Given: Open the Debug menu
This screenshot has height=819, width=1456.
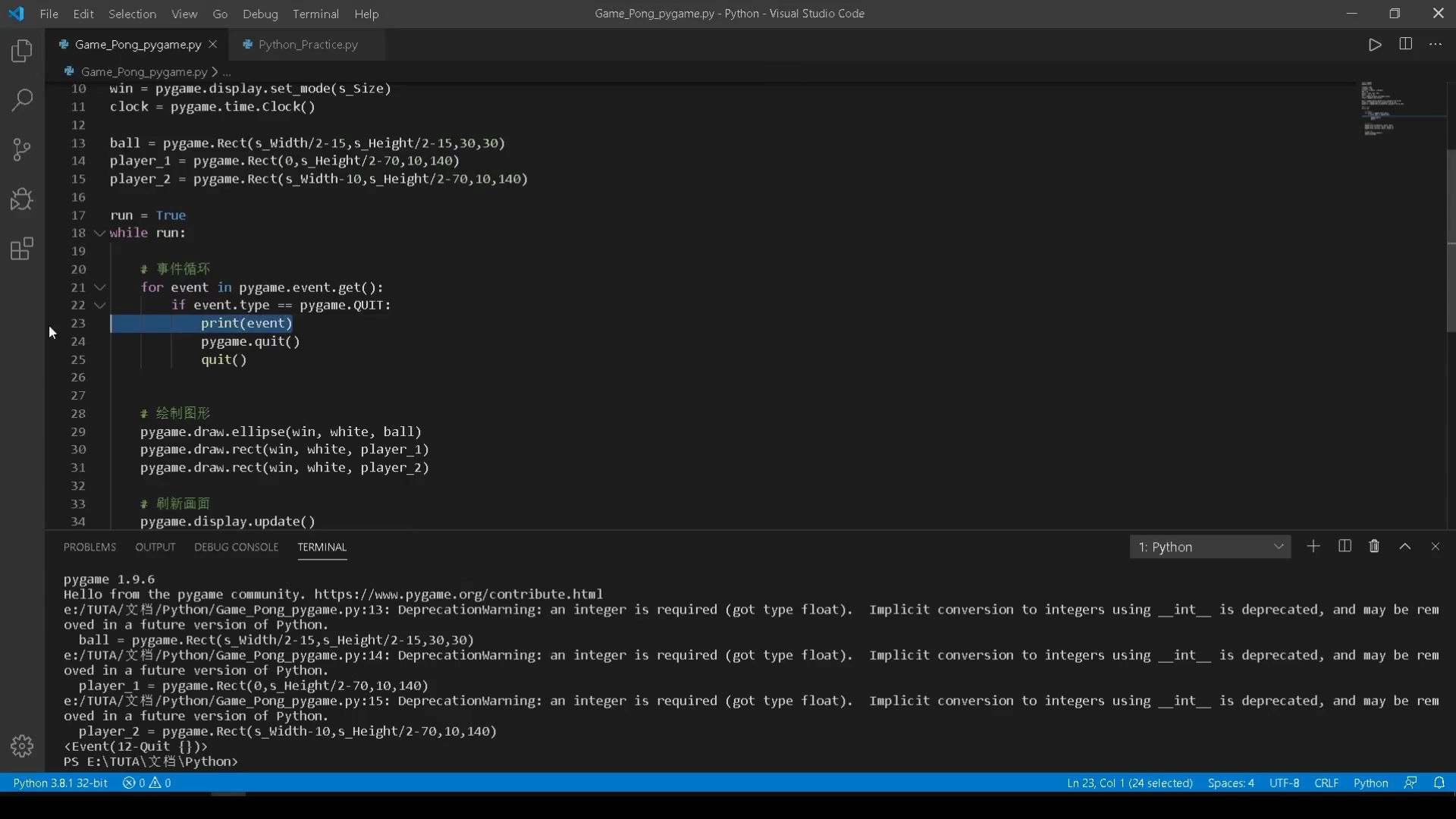Looking at the screenshot, I should coord(259,14).
